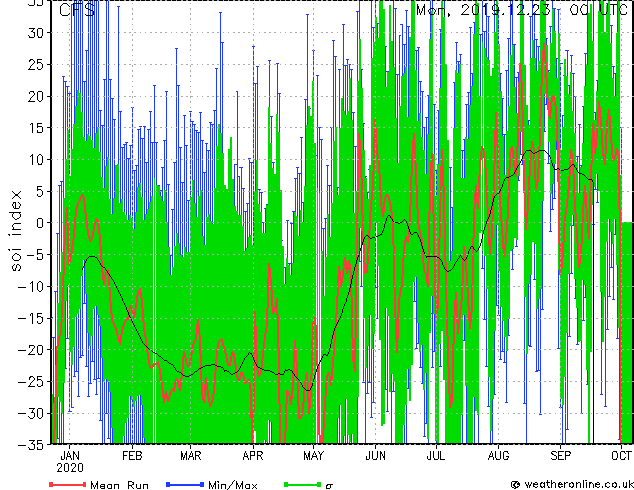Click the CFS model label

[77, 9]
